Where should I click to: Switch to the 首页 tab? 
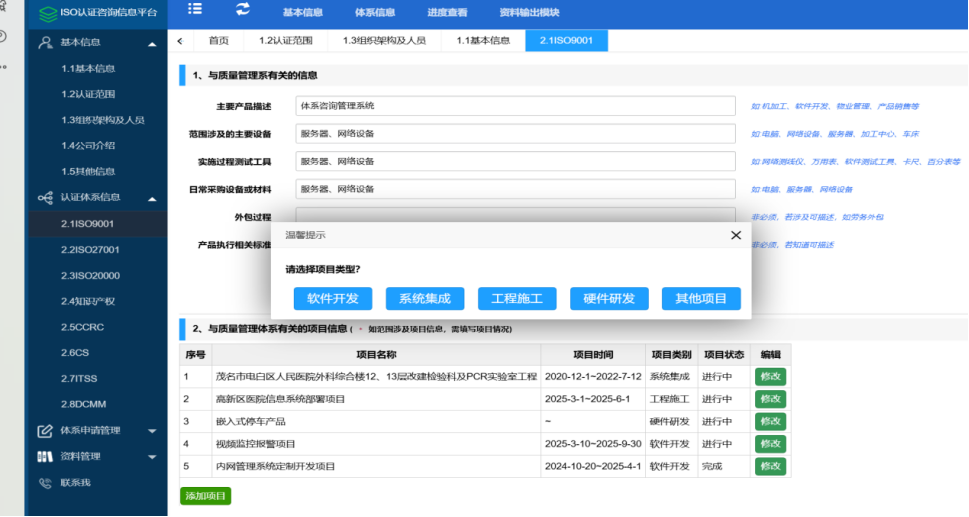(219, 41)
